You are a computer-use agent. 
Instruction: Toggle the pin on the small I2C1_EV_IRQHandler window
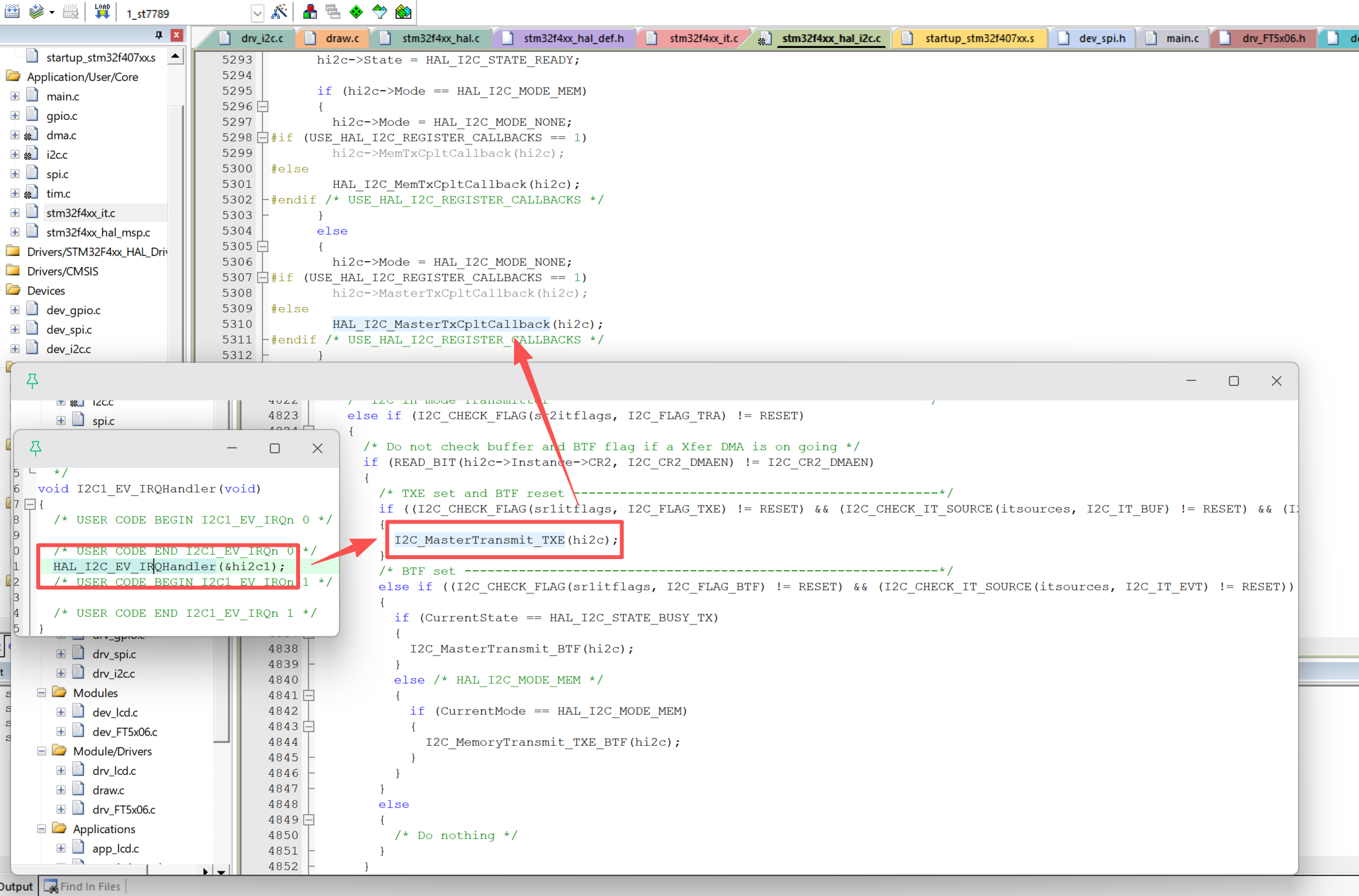point(36,448)
